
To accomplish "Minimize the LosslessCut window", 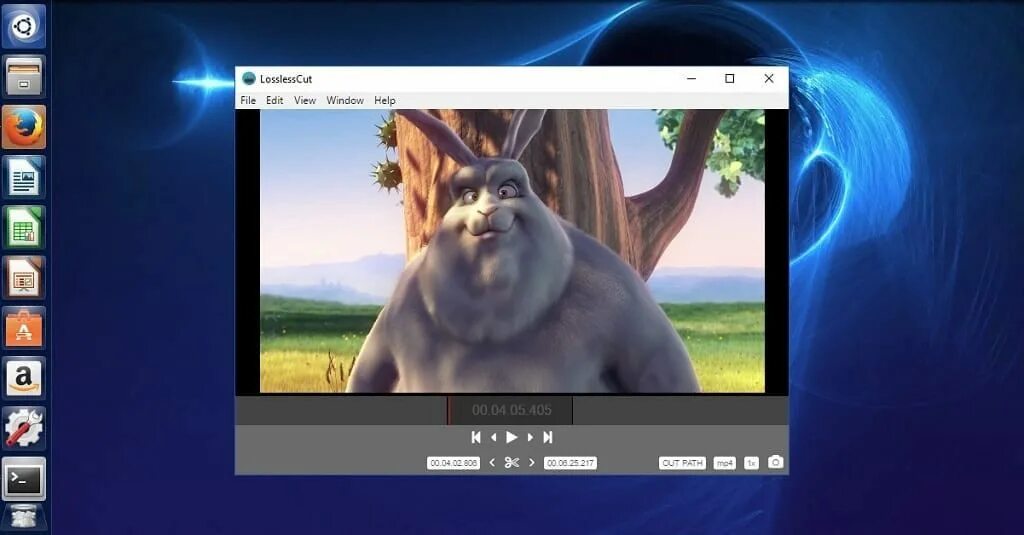I will [692, 78].
